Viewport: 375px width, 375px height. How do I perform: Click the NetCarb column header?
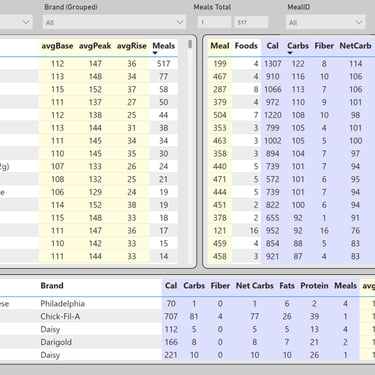click(355, 46)
